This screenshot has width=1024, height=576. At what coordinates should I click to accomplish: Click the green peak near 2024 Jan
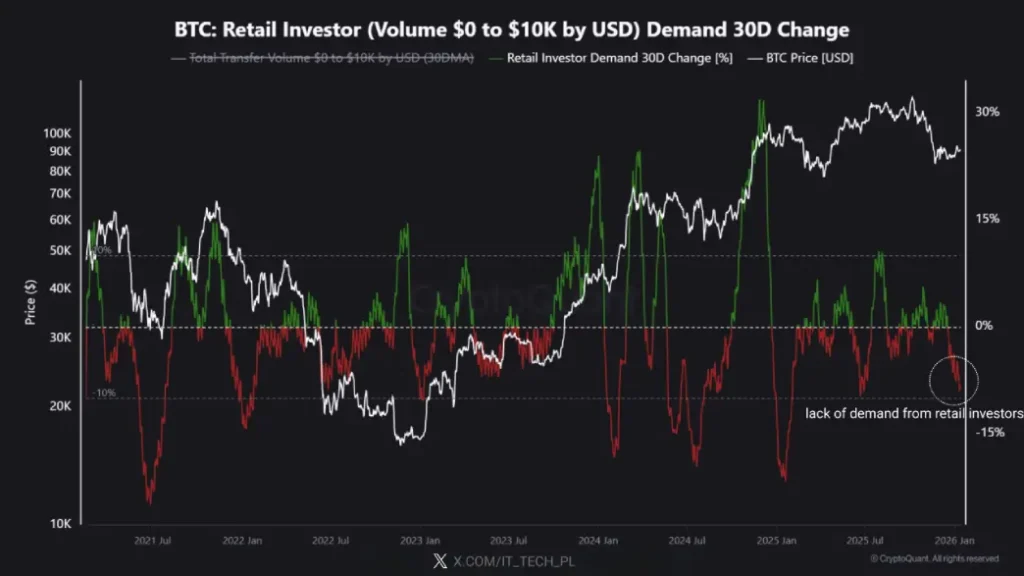click(x=637, y=152)
